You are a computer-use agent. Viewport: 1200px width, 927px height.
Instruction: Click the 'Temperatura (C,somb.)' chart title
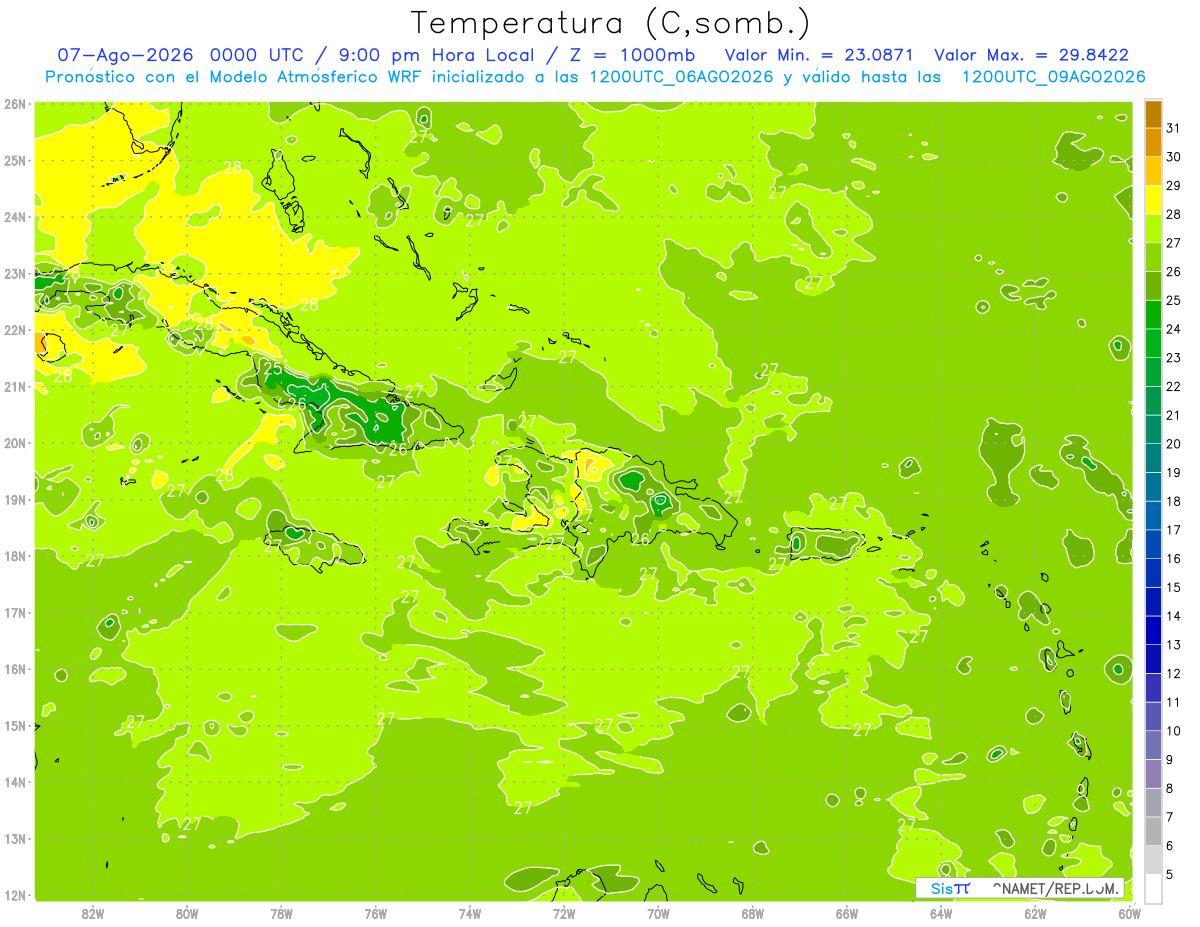610,23
